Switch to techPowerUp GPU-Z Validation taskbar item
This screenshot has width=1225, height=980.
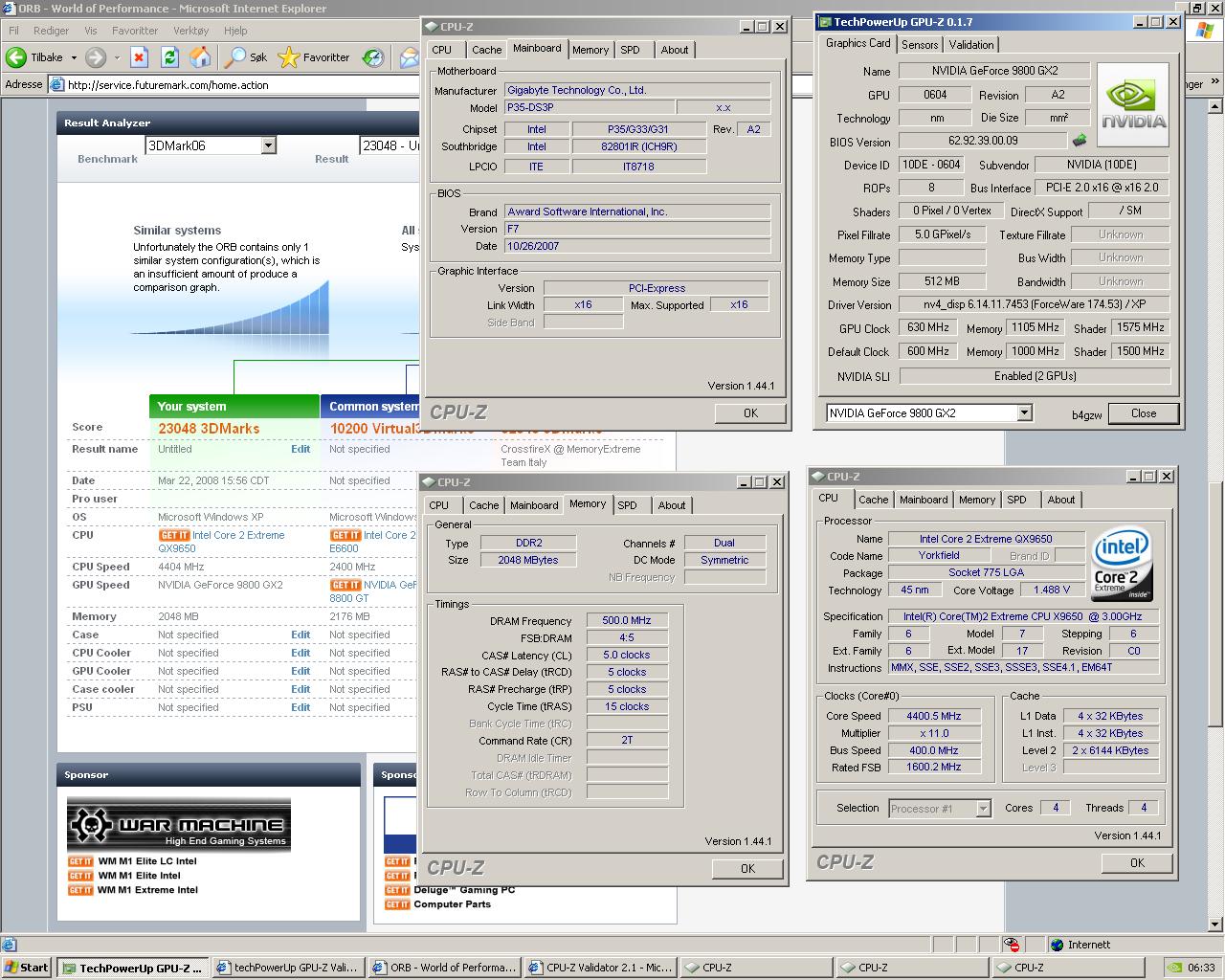click(287, 968)
